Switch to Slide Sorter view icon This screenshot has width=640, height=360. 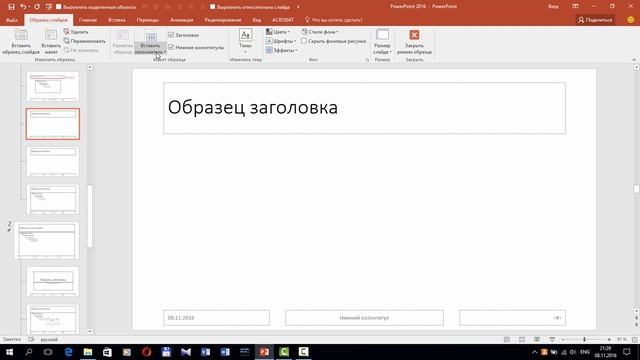pyautogui.click(x=522, y=340)
